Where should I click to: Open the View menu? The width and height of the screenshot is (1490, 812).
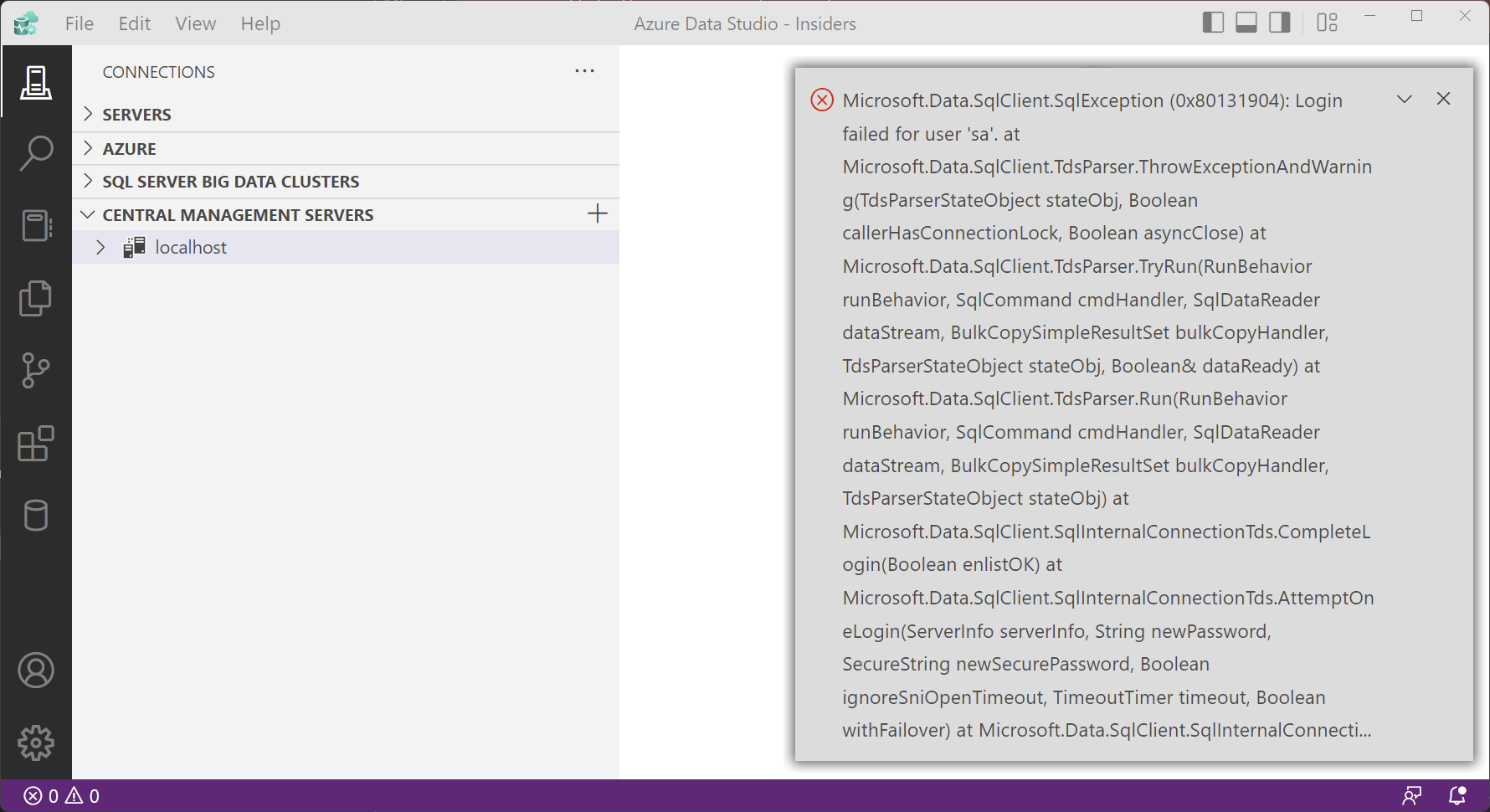[195, 23]
